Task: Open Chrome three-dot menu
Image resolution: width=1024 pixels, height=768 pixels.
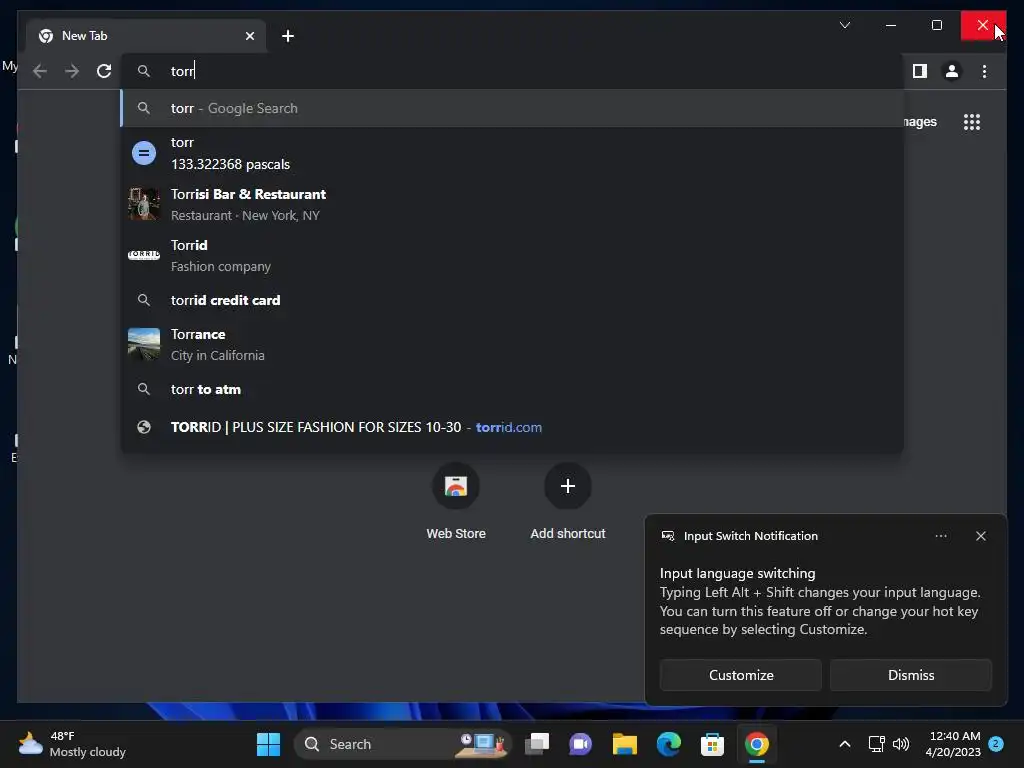Action: (984, 71)
